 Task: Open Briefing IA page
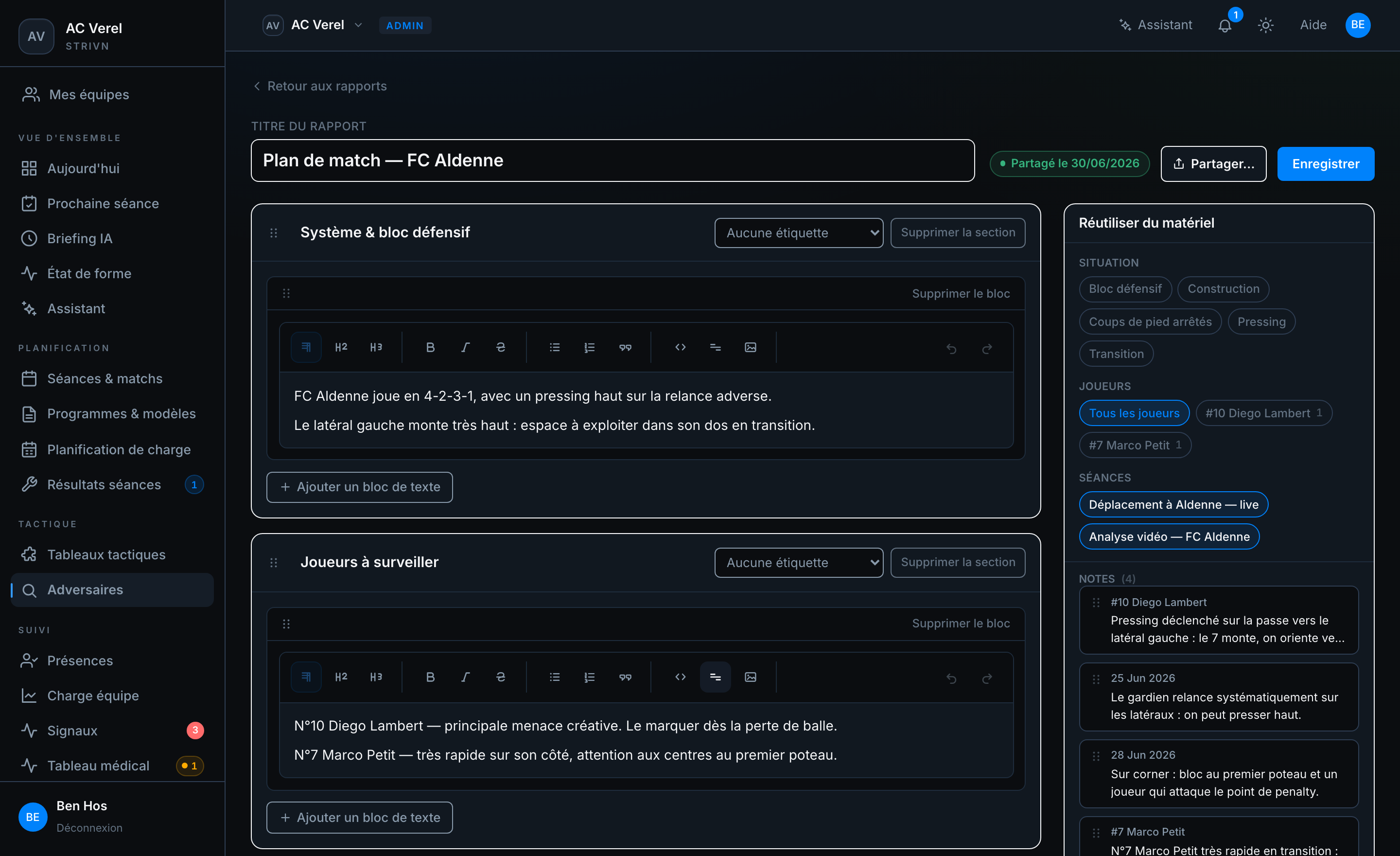112,238
